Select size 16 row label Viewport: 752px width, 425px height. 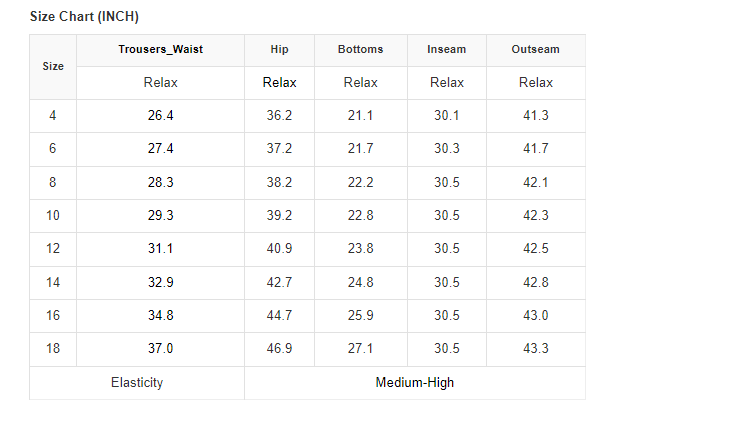53,315
